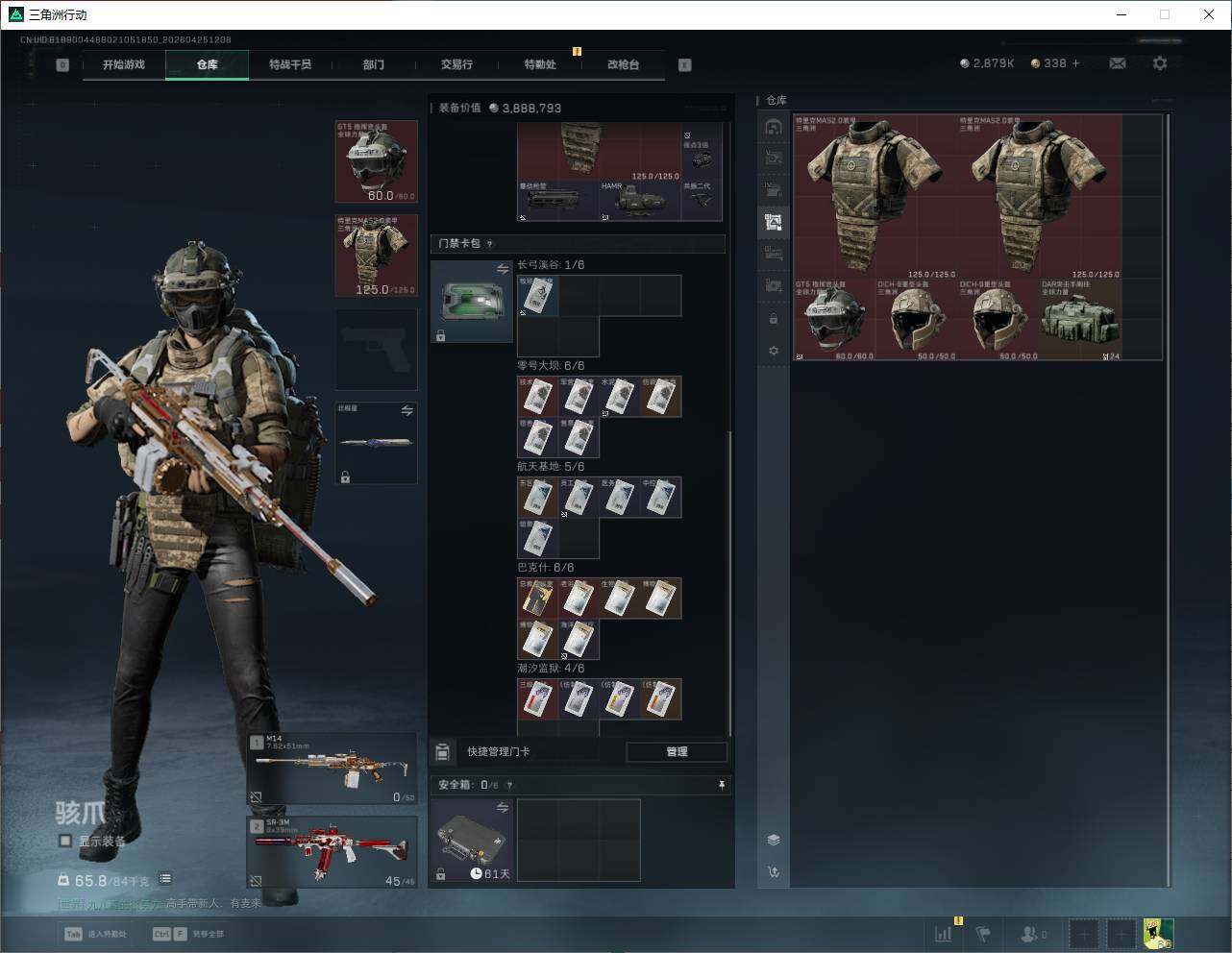Click the stack layers icon in warehouse sidebar
The width and height of the screenshot is (1232, 953).
(774, 840)
